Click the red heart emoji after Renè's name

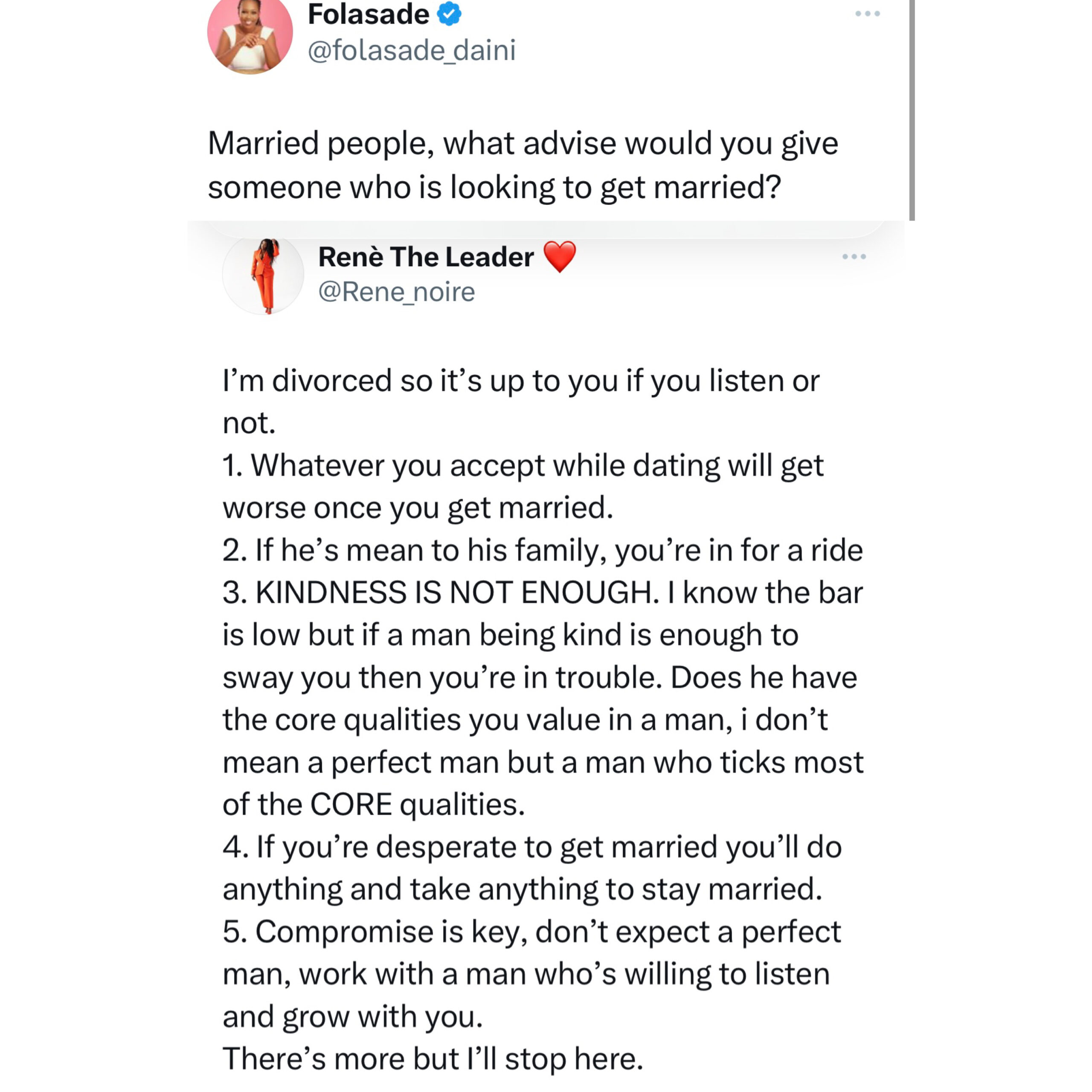560,257
